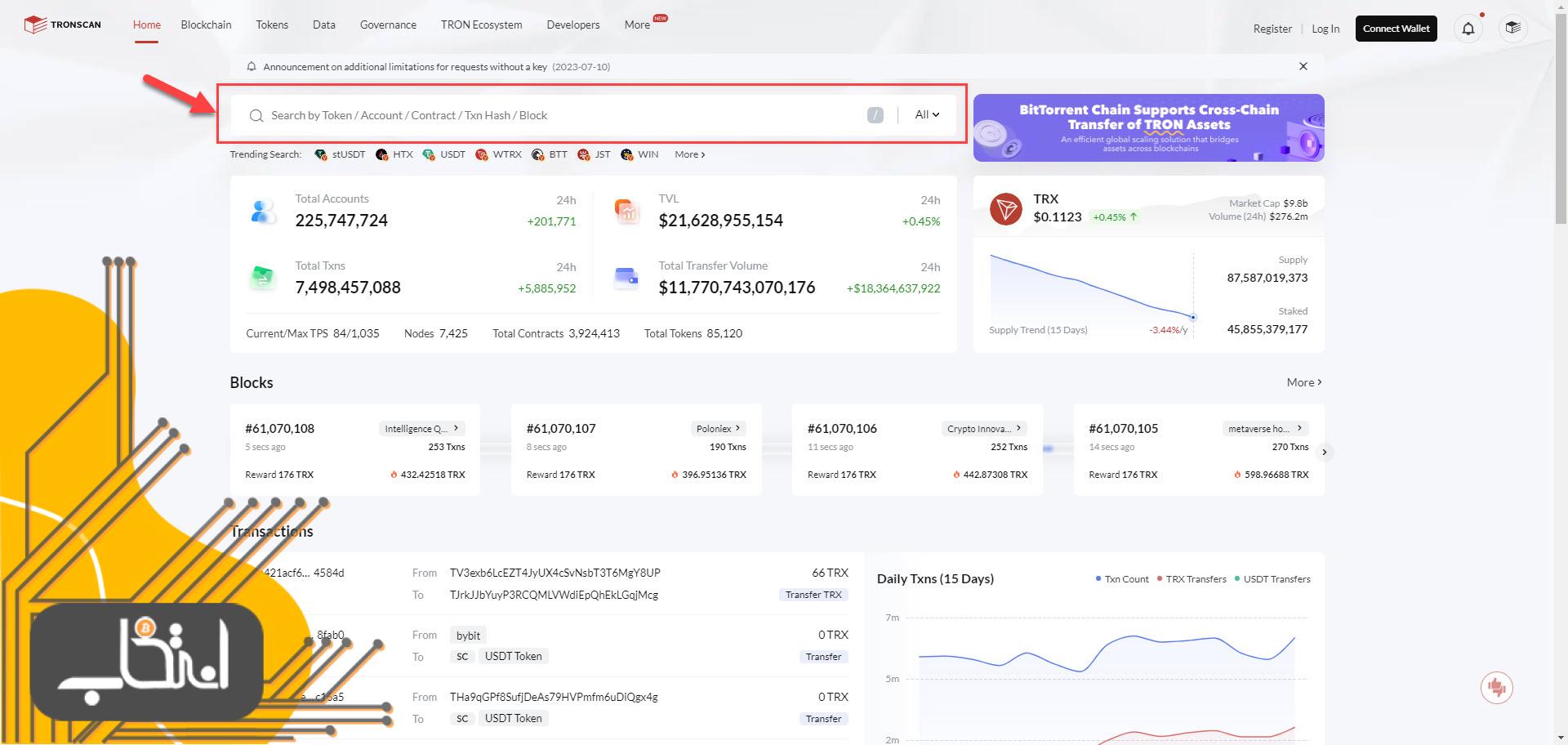Open block #61,070,108
The width and height of the screenshot is (1568, 745).
pyautogui.click(x=279, y=428)
